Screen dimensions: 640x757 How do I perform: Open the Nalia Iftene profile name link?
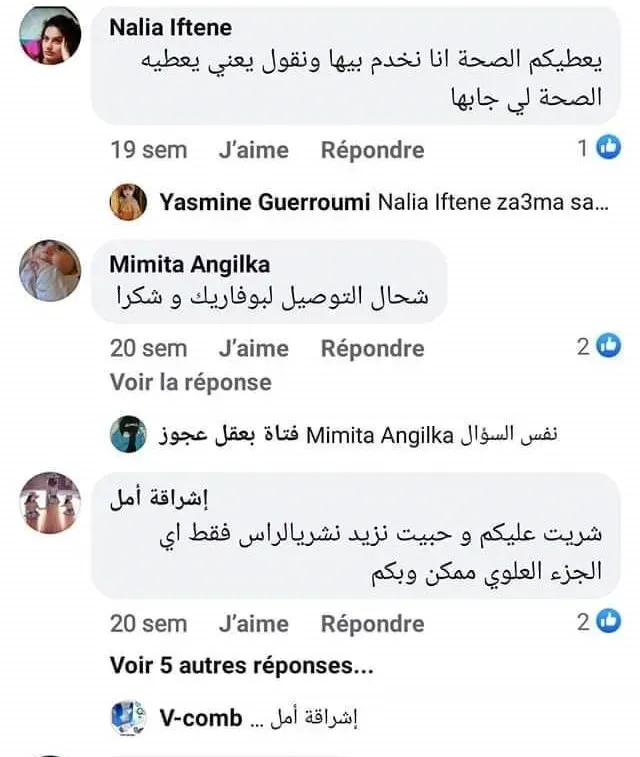(170, 27)
